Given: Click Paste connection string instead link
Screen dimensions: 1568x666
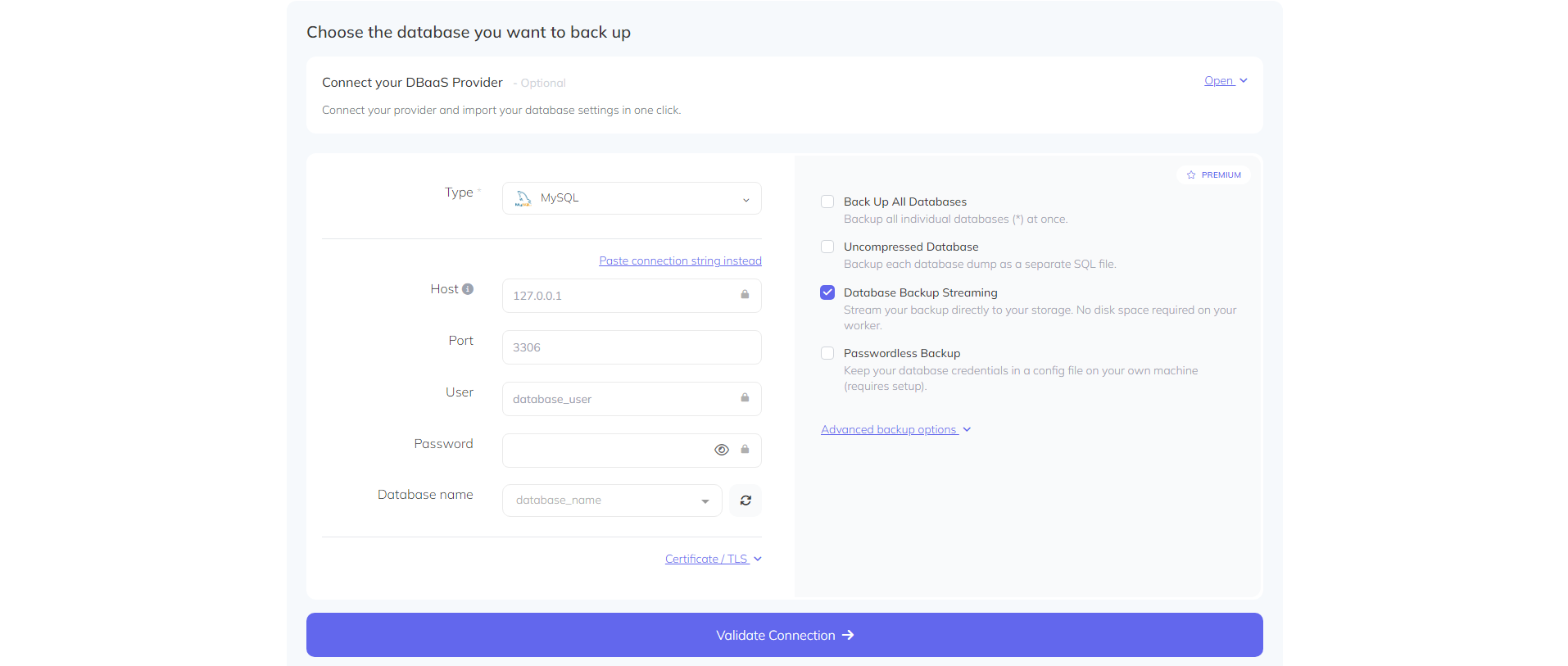Looking at the screenshot, I should (680, 261).
